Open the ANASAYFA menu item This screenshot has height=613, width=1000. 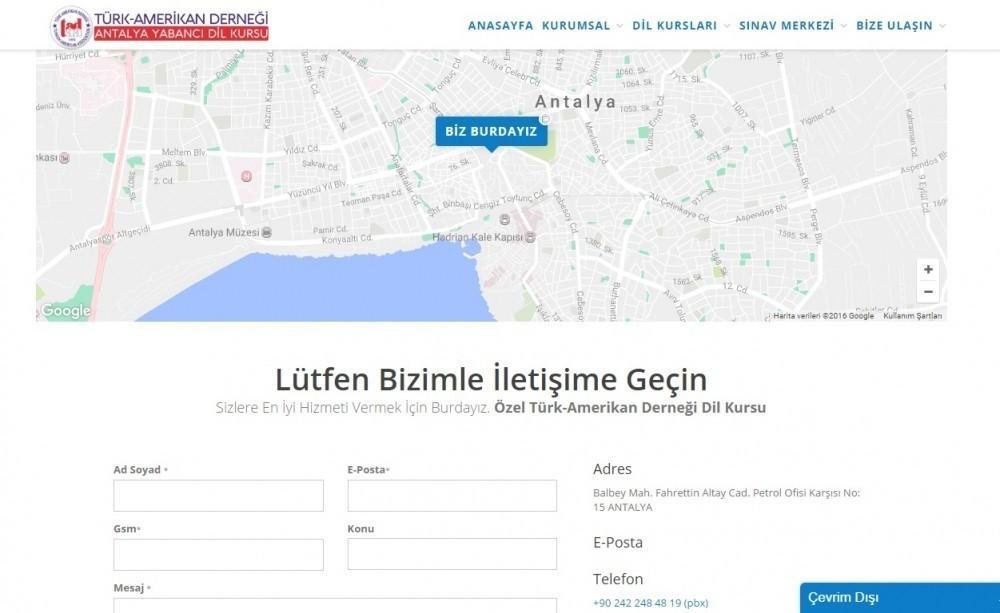pyautogui.click(x=500, y=26)
